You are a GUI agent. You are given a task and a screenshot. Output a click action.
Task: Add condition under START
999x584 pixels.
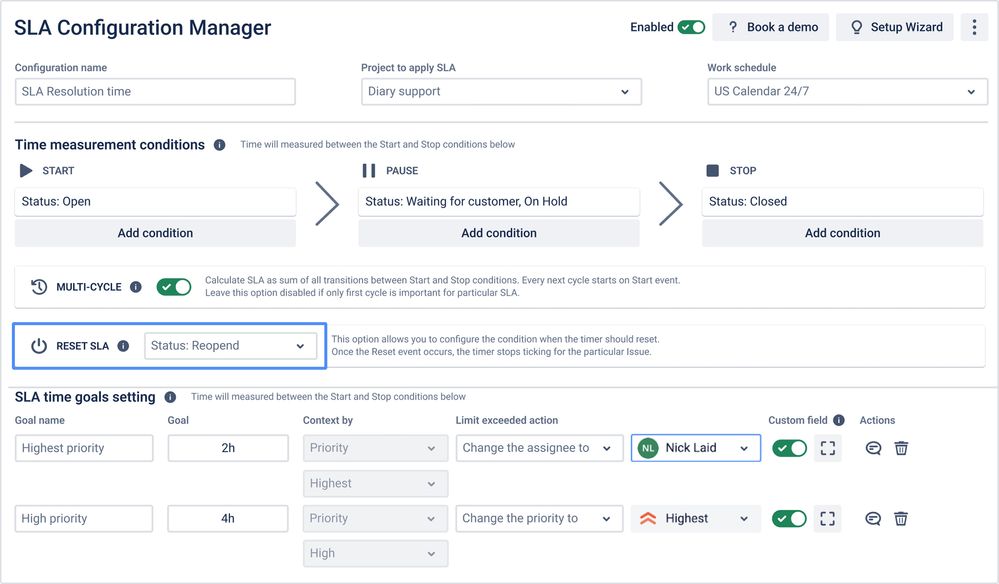point(155,233)
